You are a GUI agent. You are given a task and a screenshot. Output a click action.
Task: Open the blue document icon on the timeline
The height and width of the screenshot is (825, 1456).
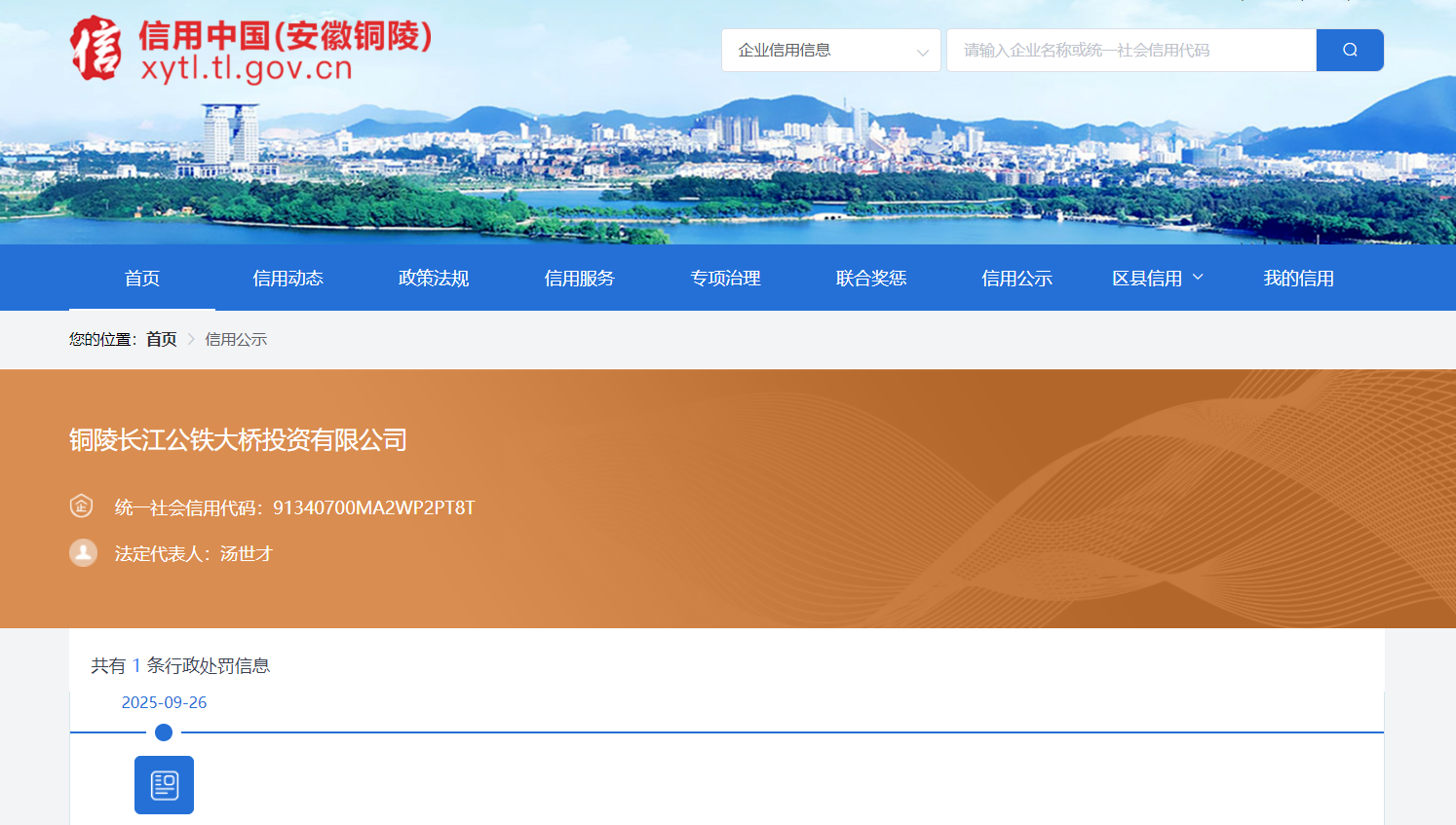pos(163,784)
